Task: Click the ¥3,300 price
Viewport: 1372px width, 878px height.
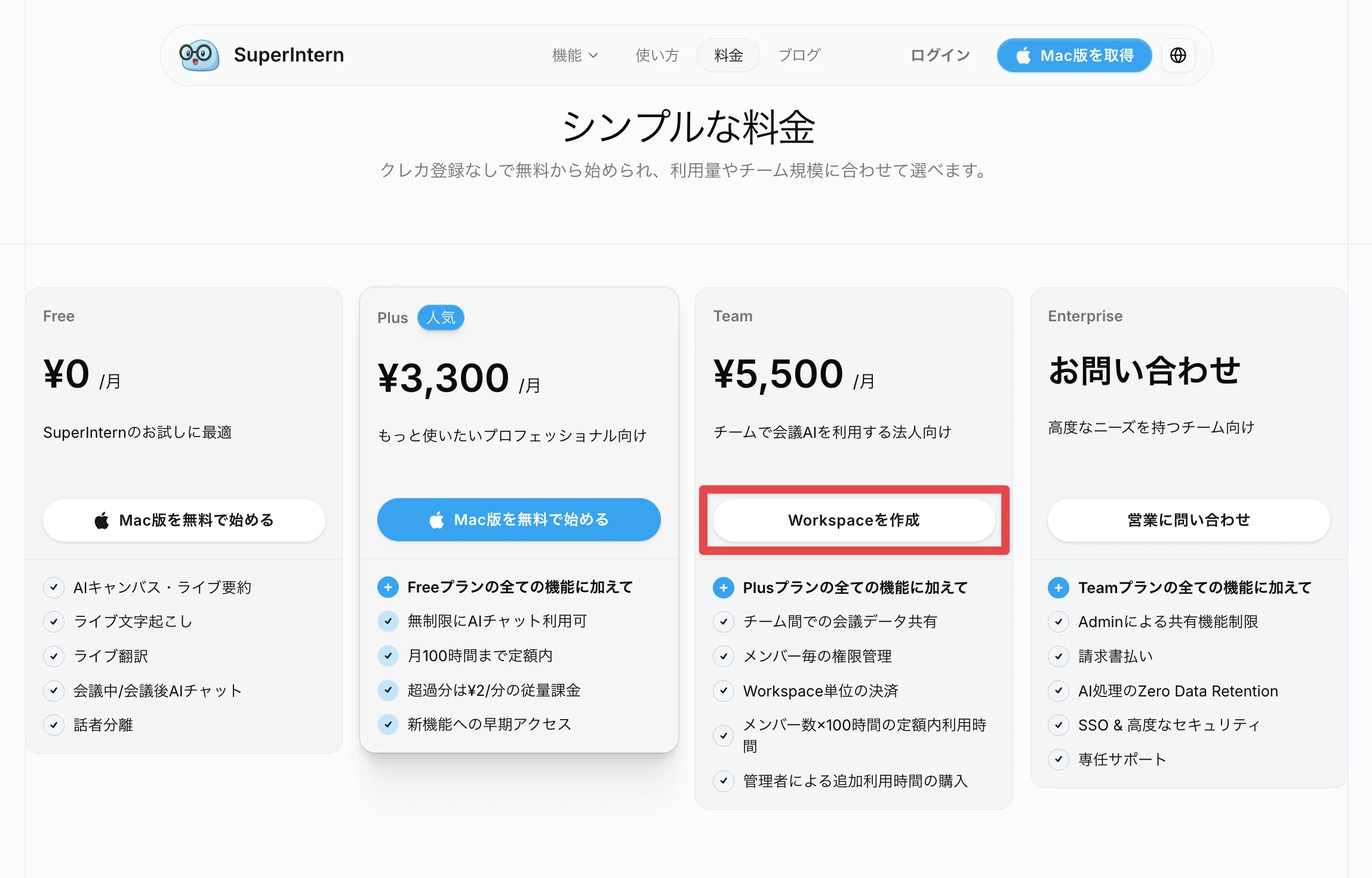Action: (443, 378)
